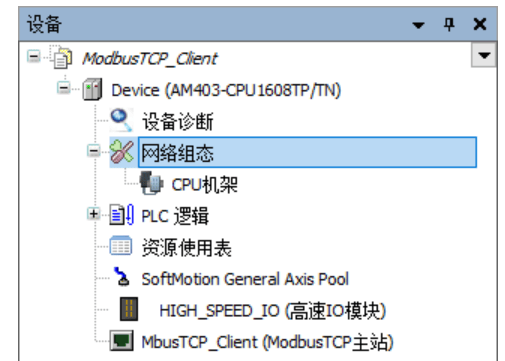Select PLC 逻辑 tree entry
The height and width of the screenshot is (361, 505).
175,216
